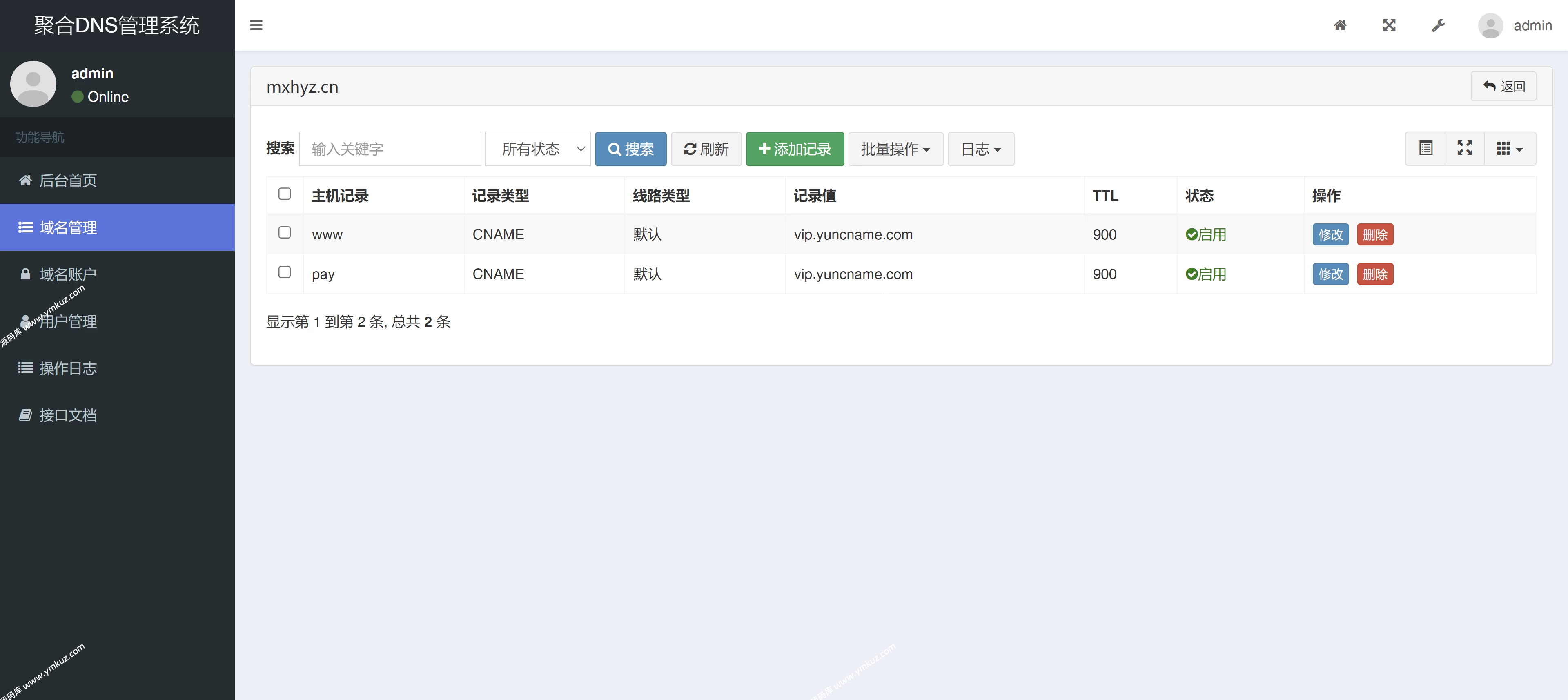Click the table fullscreen icon above records

pos(1465,149)
